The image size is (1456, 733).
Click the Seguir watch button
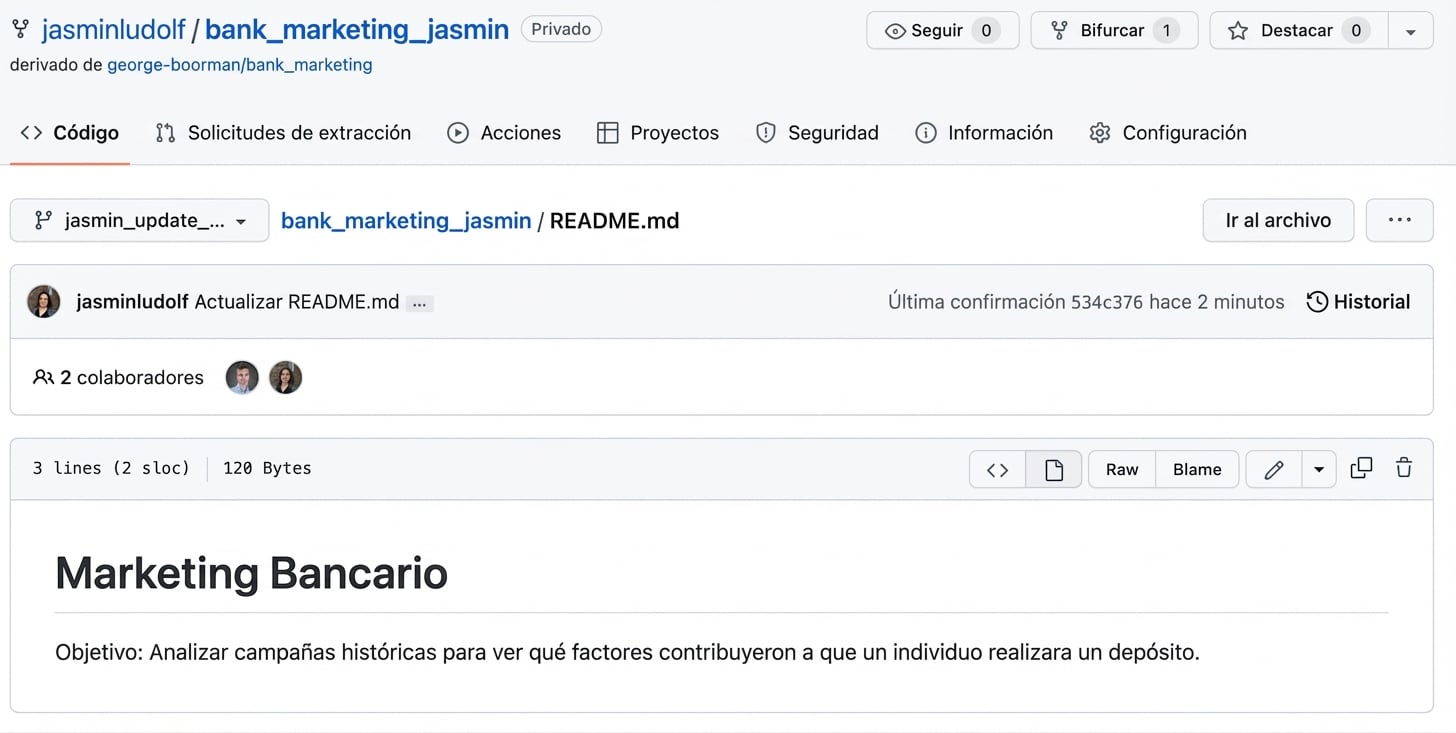942,30
